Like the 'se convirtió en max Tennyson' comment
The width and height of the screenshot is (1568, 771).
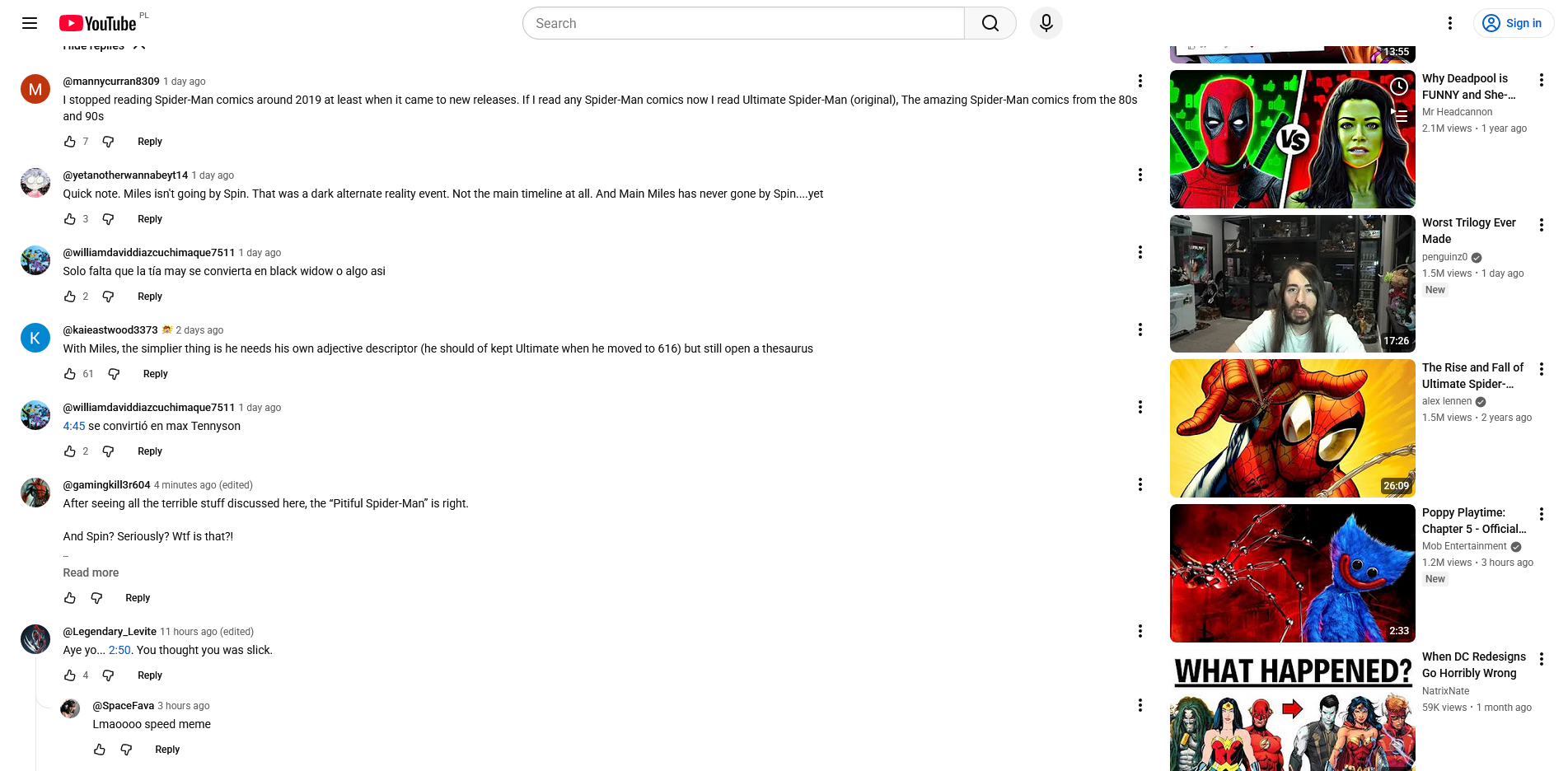coord(70,451)
